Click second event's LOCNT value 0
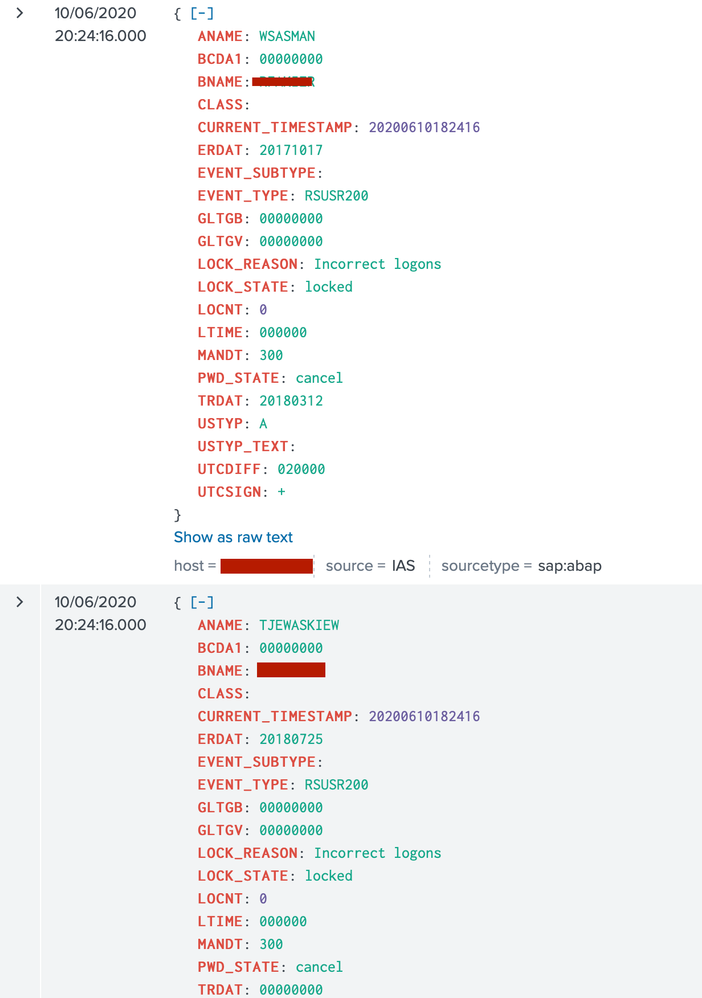Viewport: 702px width, 998px height. tap(263, 899)
